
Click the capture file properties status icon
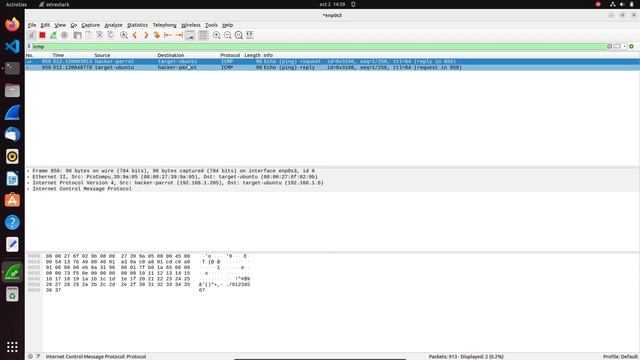coord(38,356)
